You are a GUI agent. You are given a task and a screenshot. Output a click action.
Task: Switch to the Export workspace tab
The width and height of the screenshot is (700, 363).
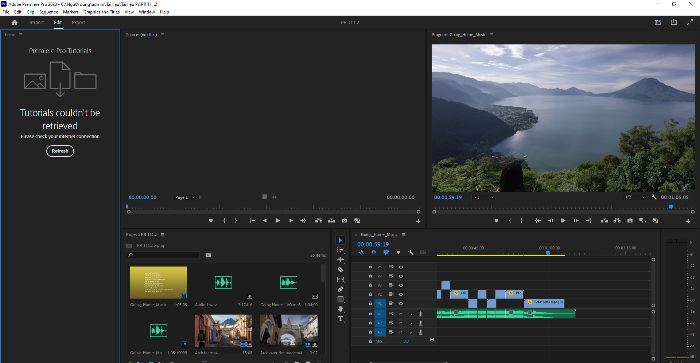tap(78, 22)
